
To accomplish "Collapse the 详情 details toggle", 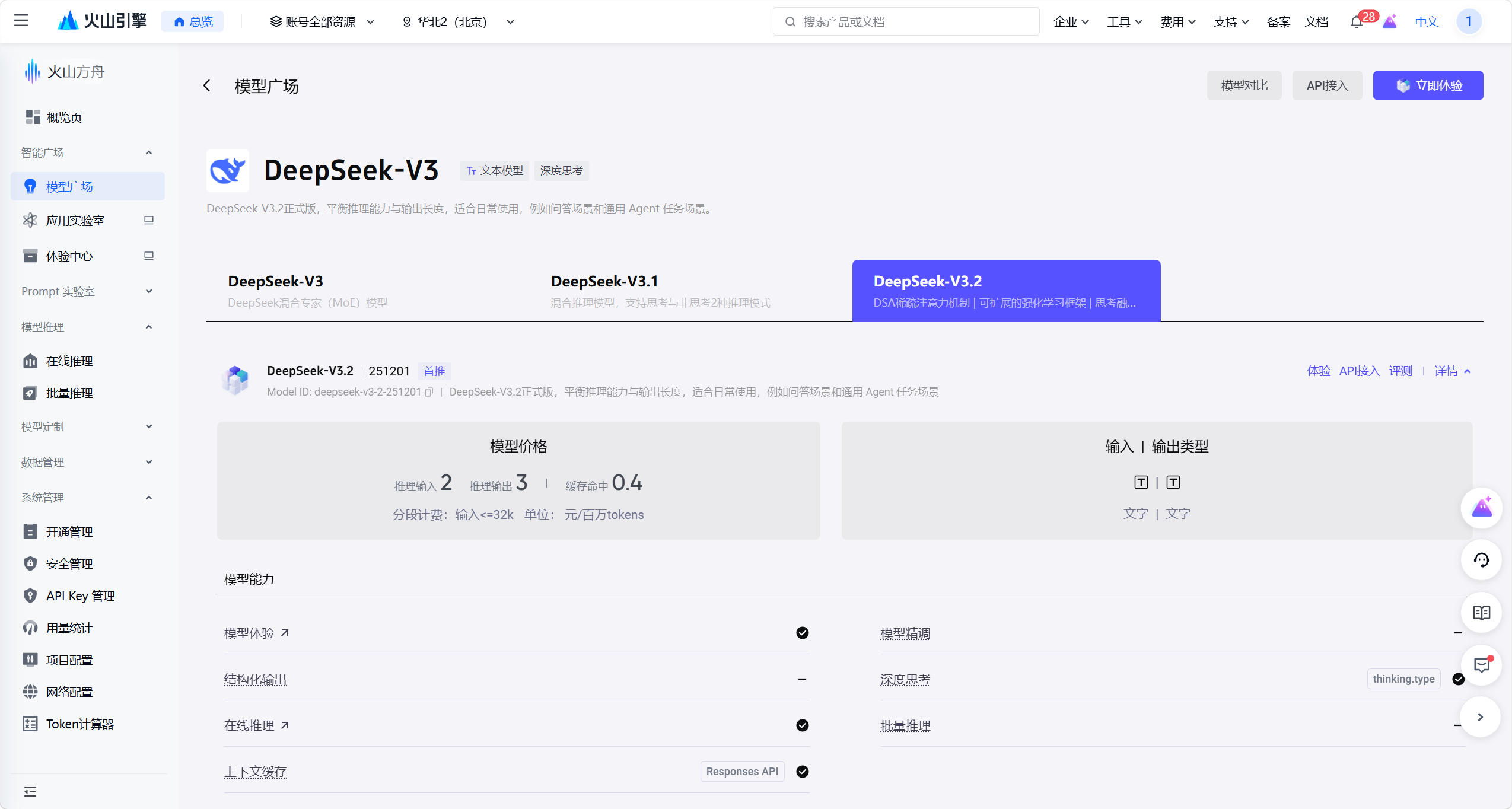I will [x=1452, y=371].
